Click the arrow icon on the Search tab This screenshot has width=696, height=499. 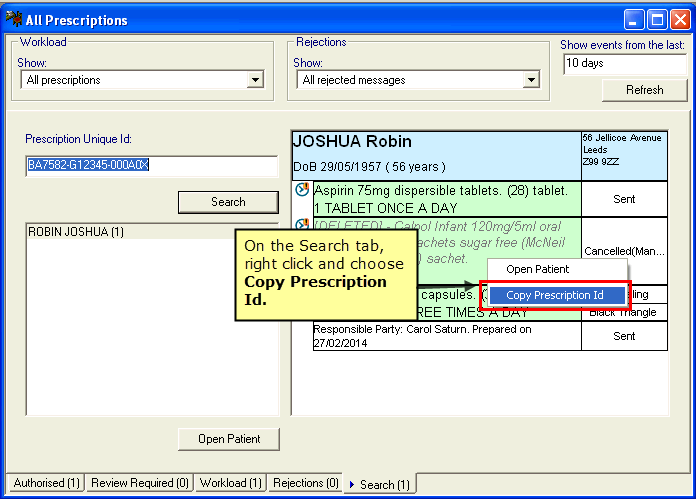(x=352, y=484)
